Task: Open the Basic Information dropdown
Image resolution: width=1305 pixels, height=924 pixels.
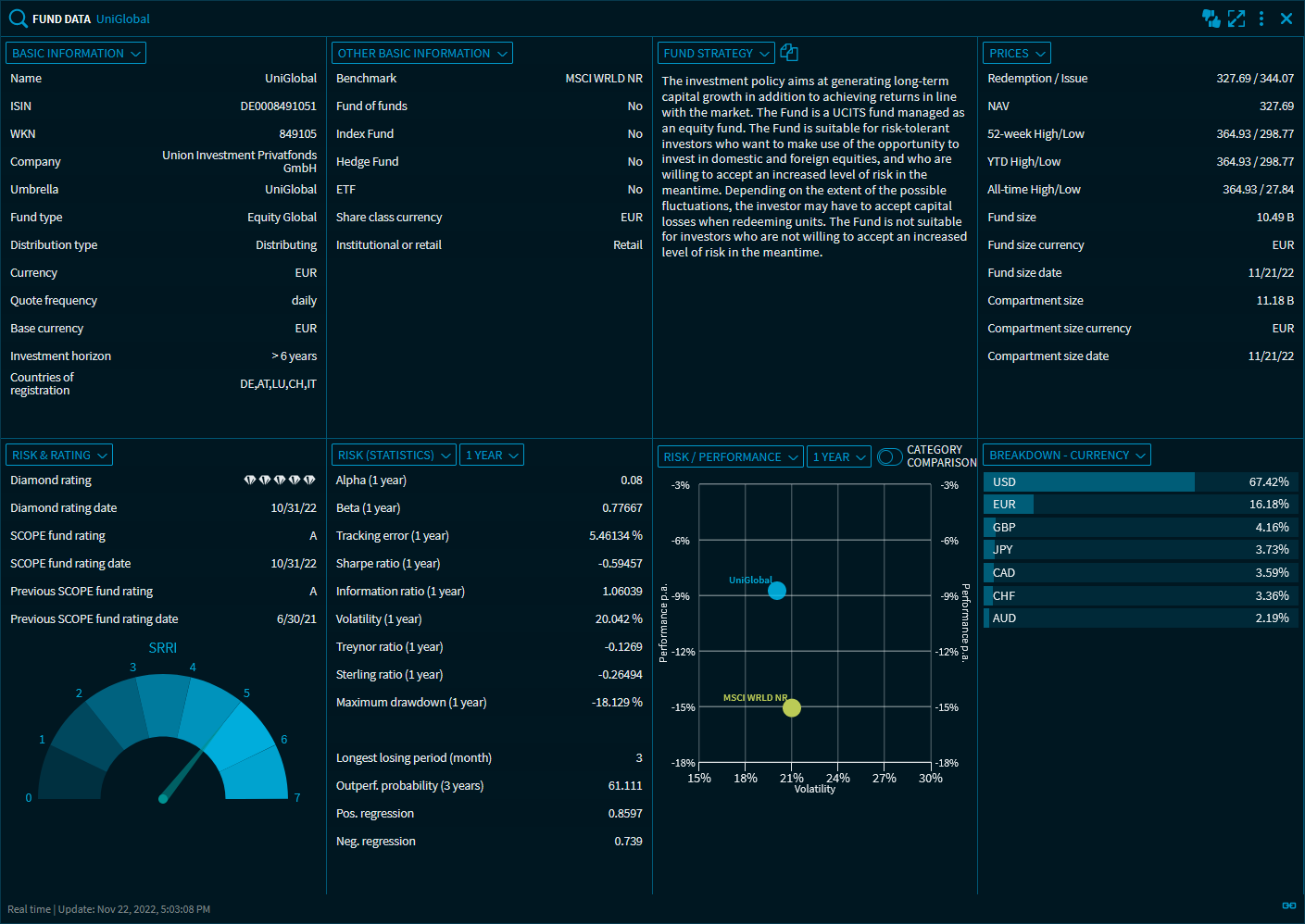Action: [x=76, y=54]
